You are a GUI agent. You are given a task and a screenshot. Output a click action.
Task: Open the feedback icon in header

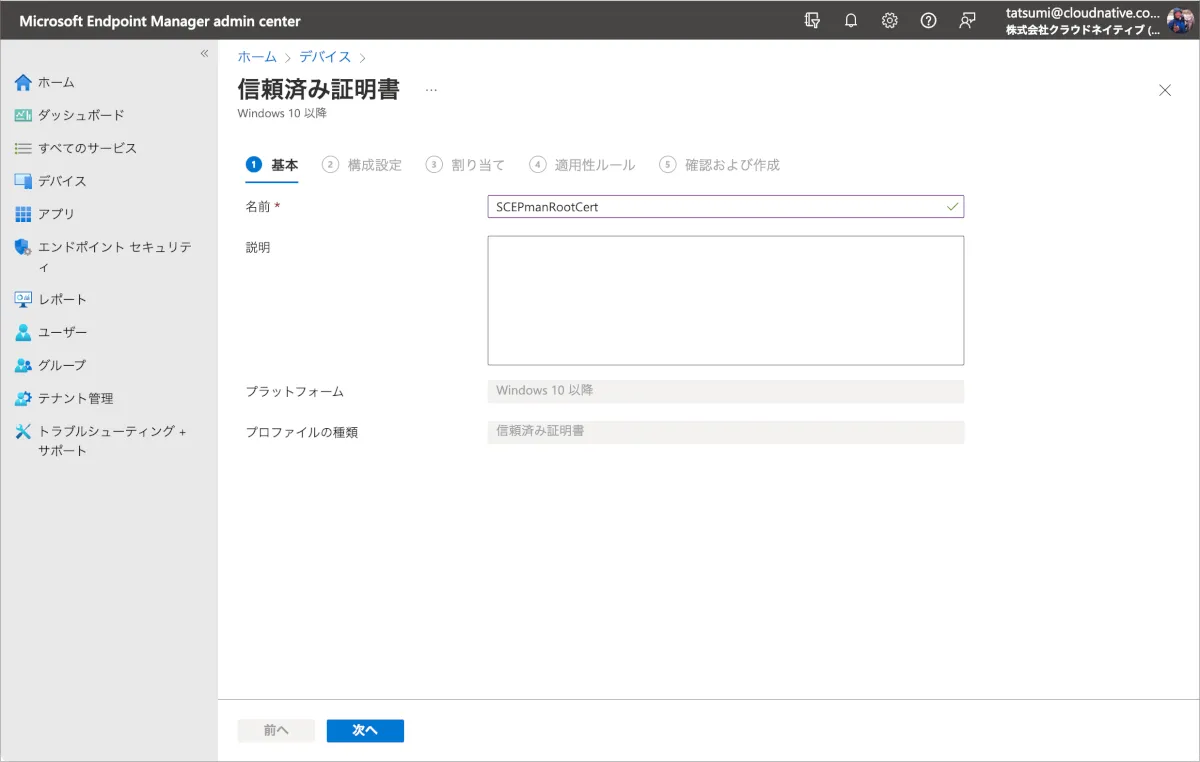[967, 21]
